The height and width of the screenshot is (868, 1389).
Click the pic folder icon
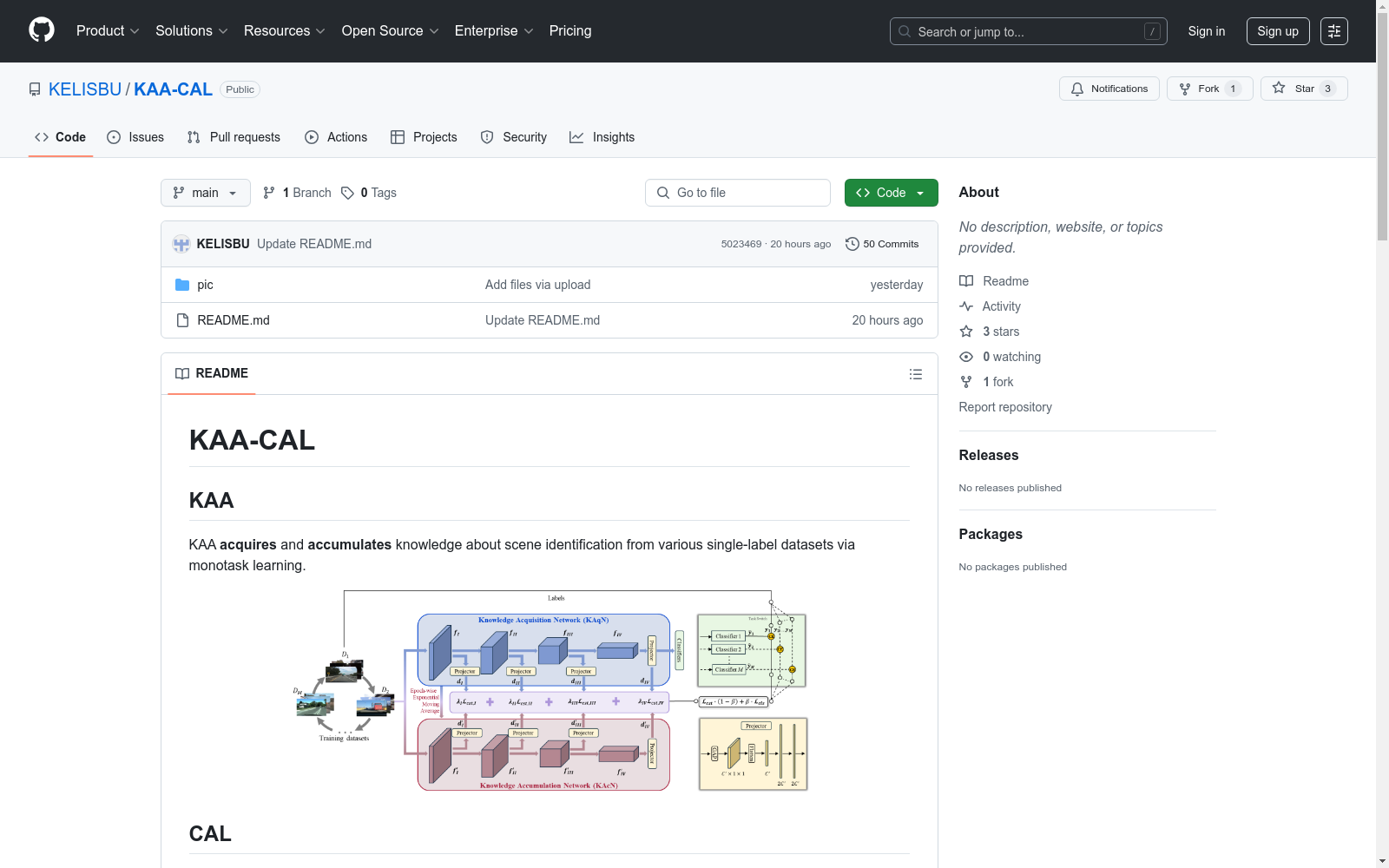coord(182,285)
